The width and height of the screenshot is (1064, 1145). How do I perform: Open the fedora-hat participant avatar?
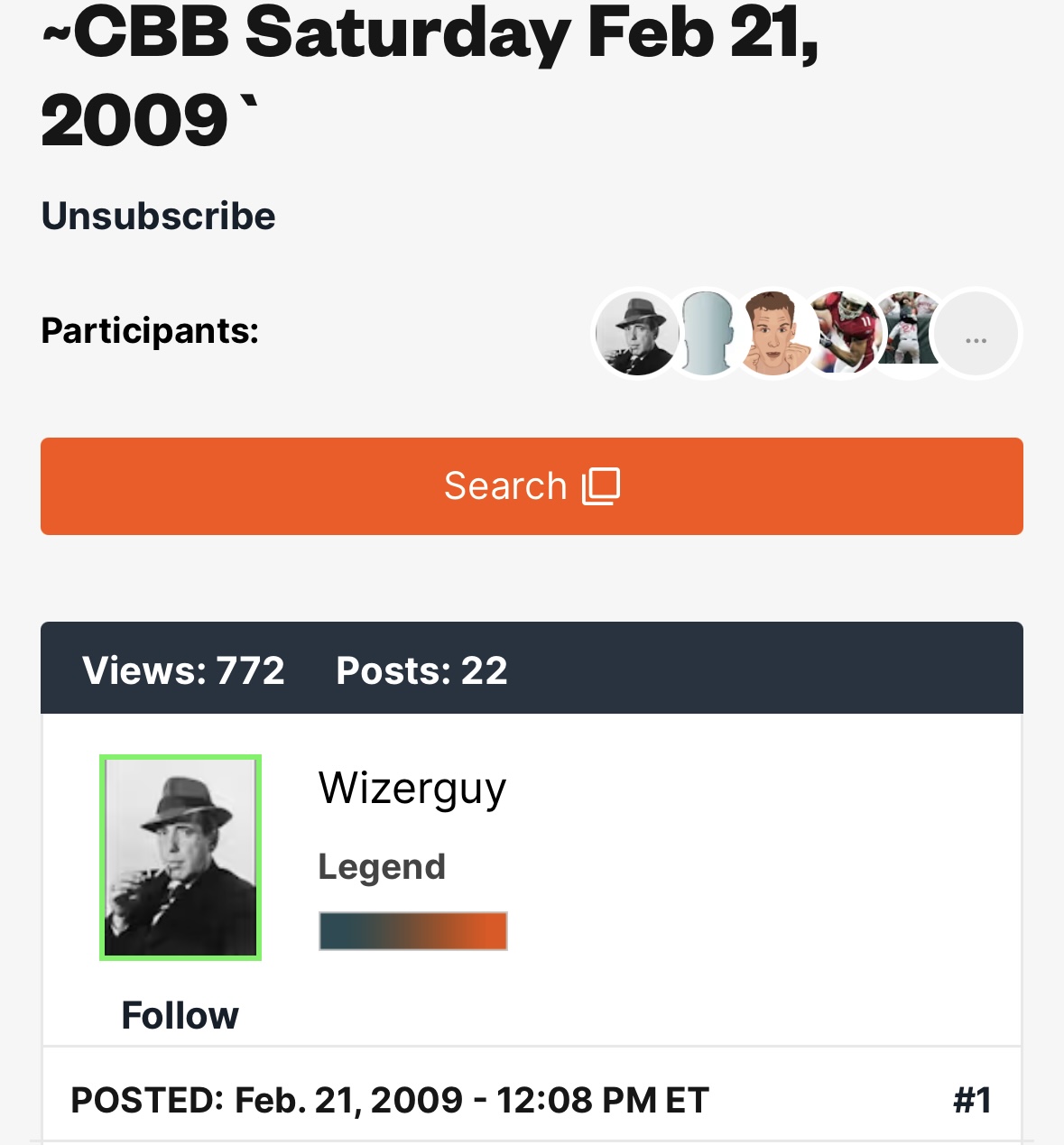tap(635, 334)
